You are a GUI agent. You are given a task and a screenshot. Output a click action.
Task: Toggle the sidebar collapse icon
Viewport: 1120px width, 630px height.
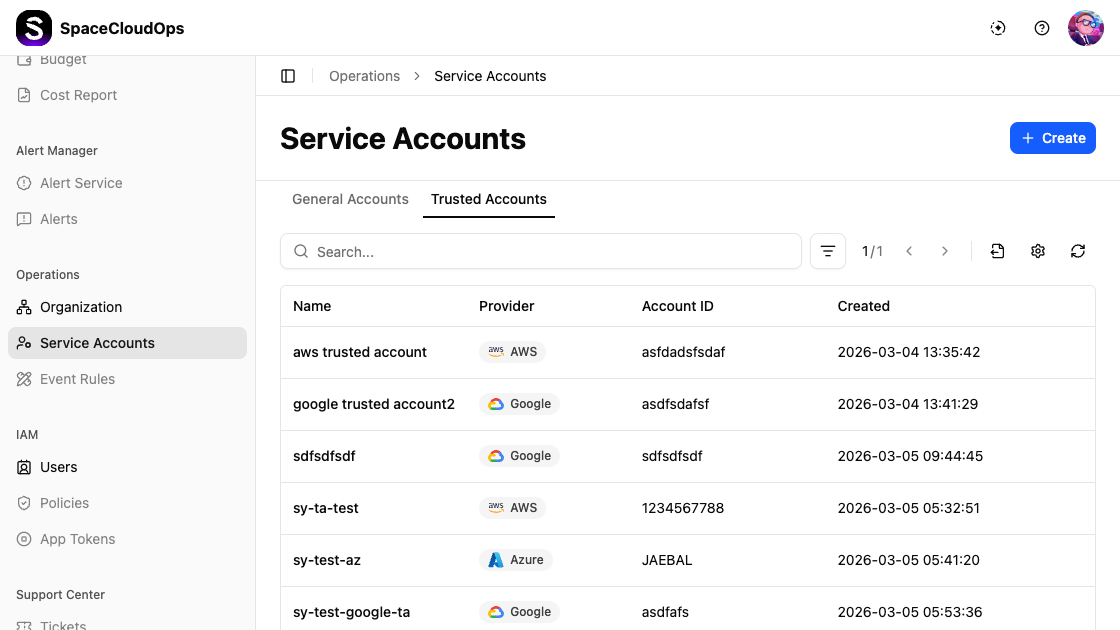click(x=288, y=76)
